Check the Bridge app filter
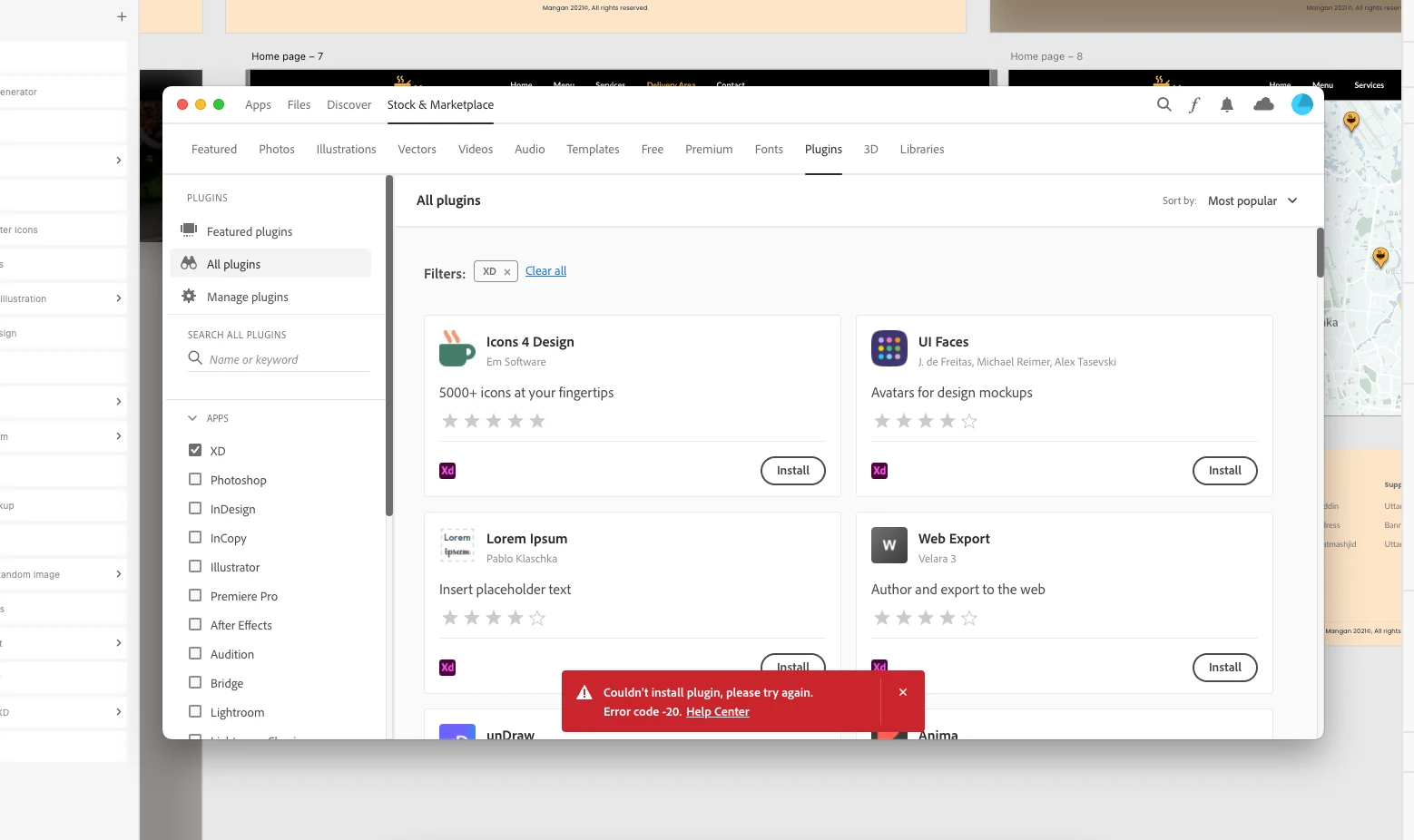 pyautogui.click(x=195, y=682)
